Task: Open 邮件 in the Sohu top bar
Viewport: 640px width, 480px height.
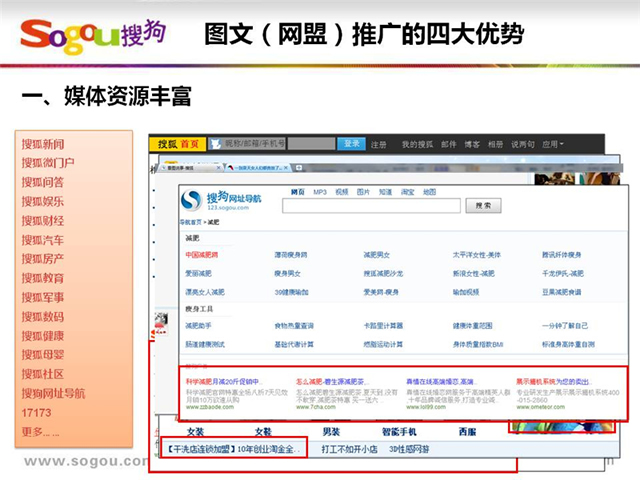Action: [449, 145]
